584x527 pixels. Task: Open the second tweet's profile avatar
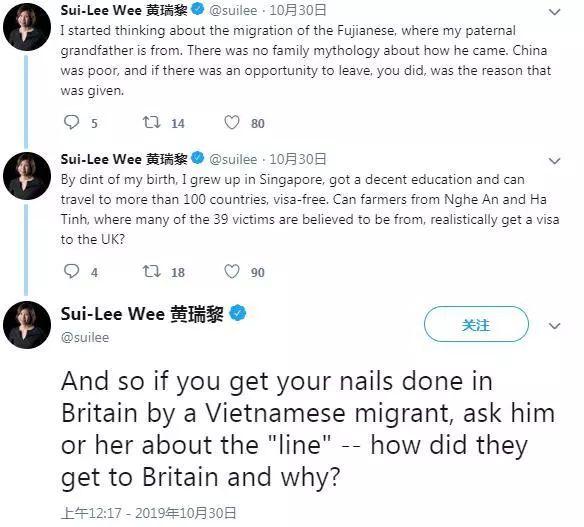(x=27, y=176)
